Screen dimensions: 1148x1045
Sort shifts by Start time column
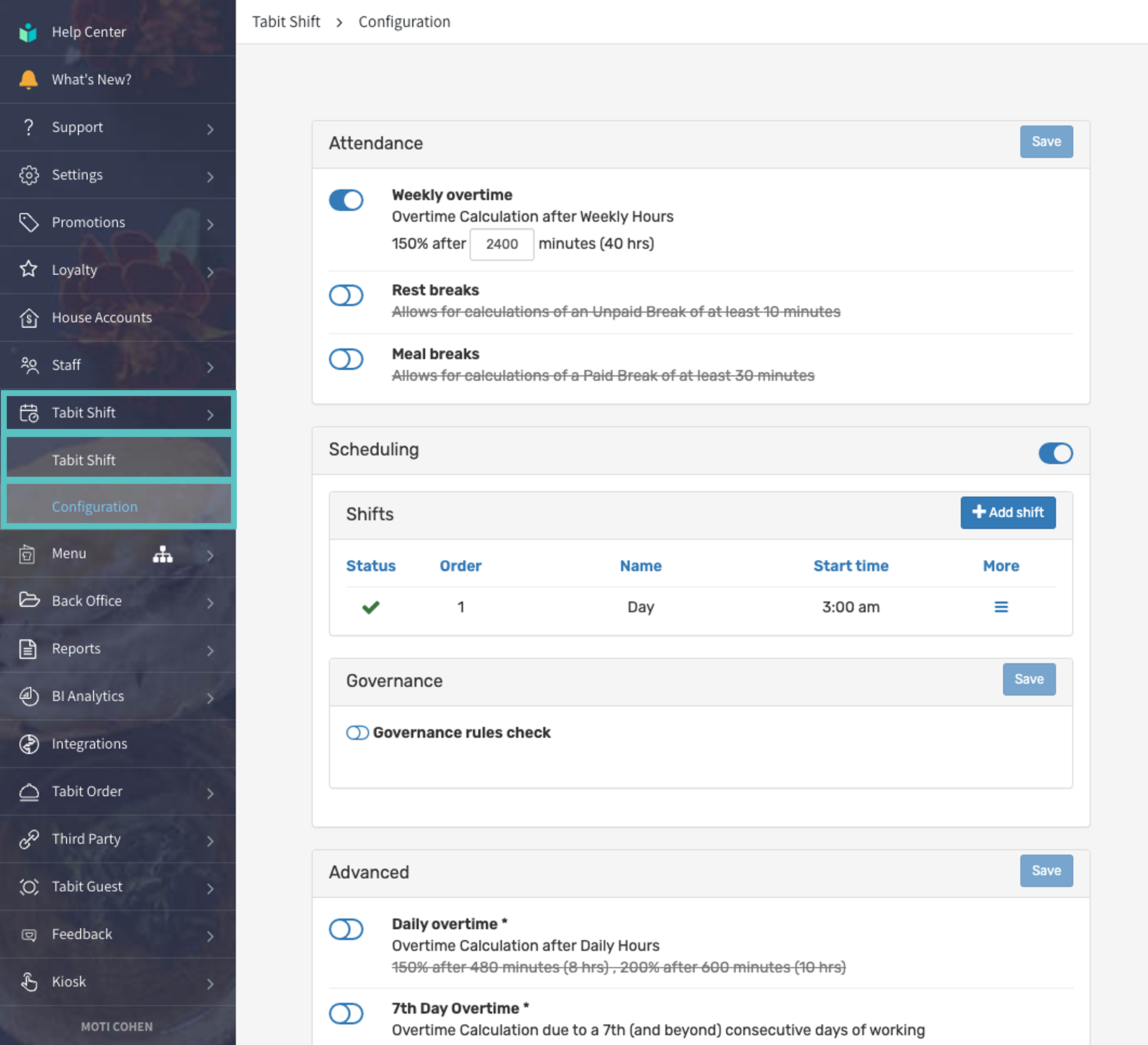click(x=851, y=566)
